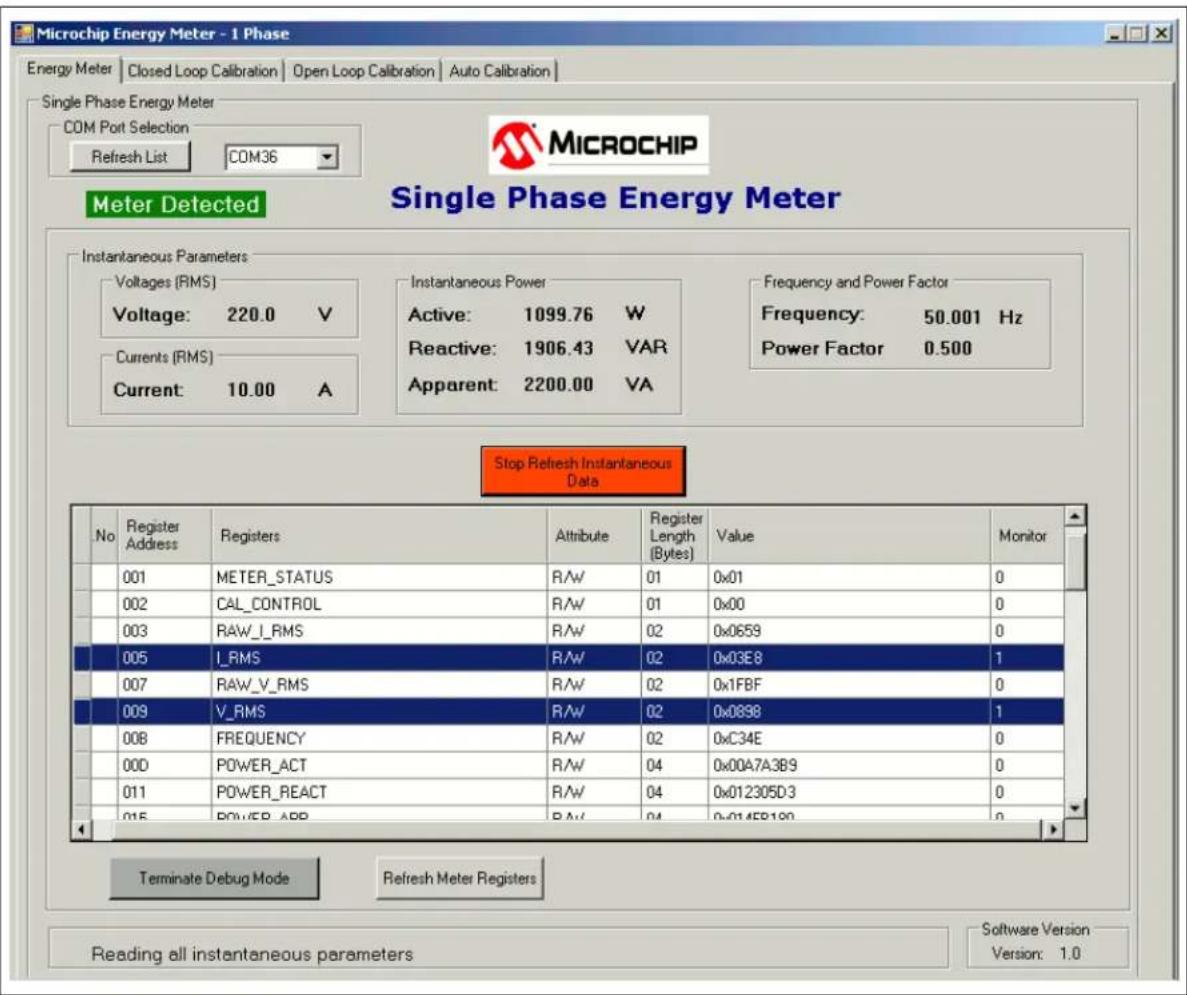Image resolution: width=1187 pixels, height=995 pixels.
Task: Select the POWER_ACT register cell
Action: [379, 766]
